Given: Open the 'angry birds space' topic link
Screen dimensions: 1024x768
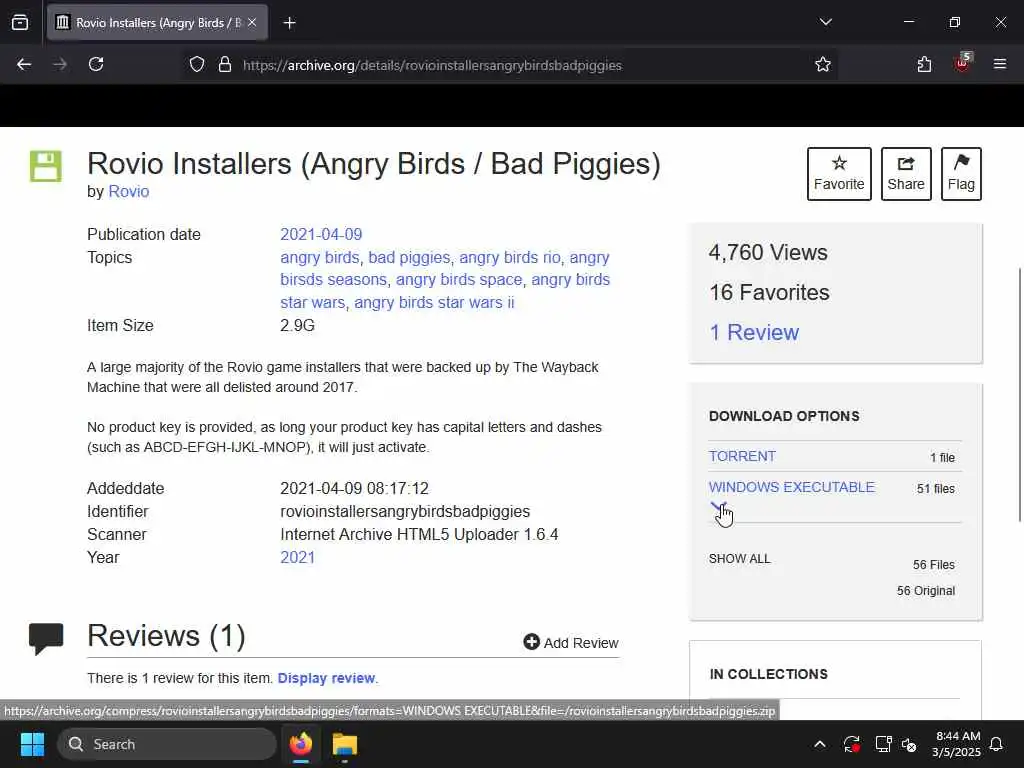Looking at the screenshot, I should (459, 280).
